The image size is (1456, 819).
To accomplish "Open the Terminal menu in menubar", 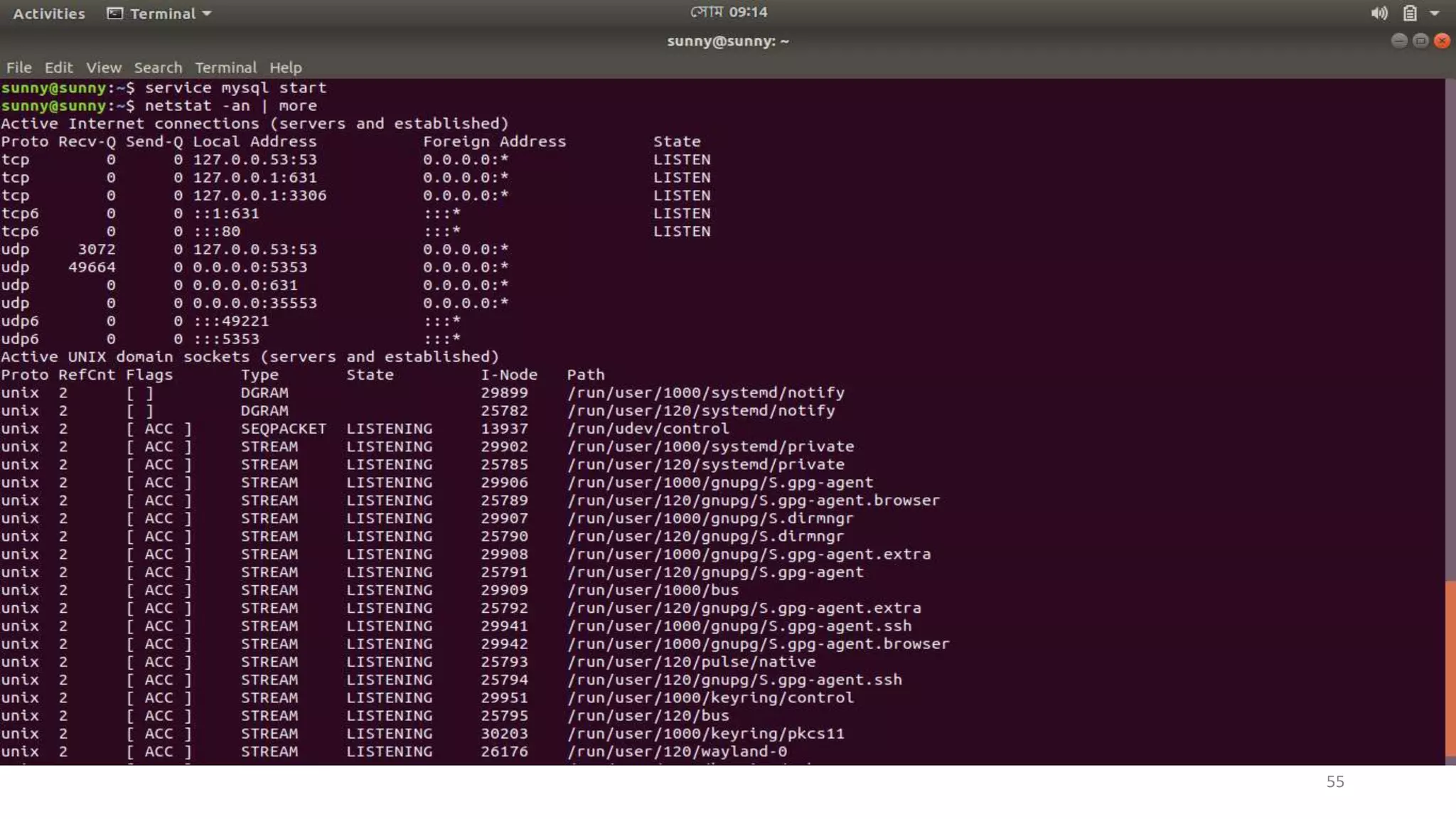I will click(225, 68).
